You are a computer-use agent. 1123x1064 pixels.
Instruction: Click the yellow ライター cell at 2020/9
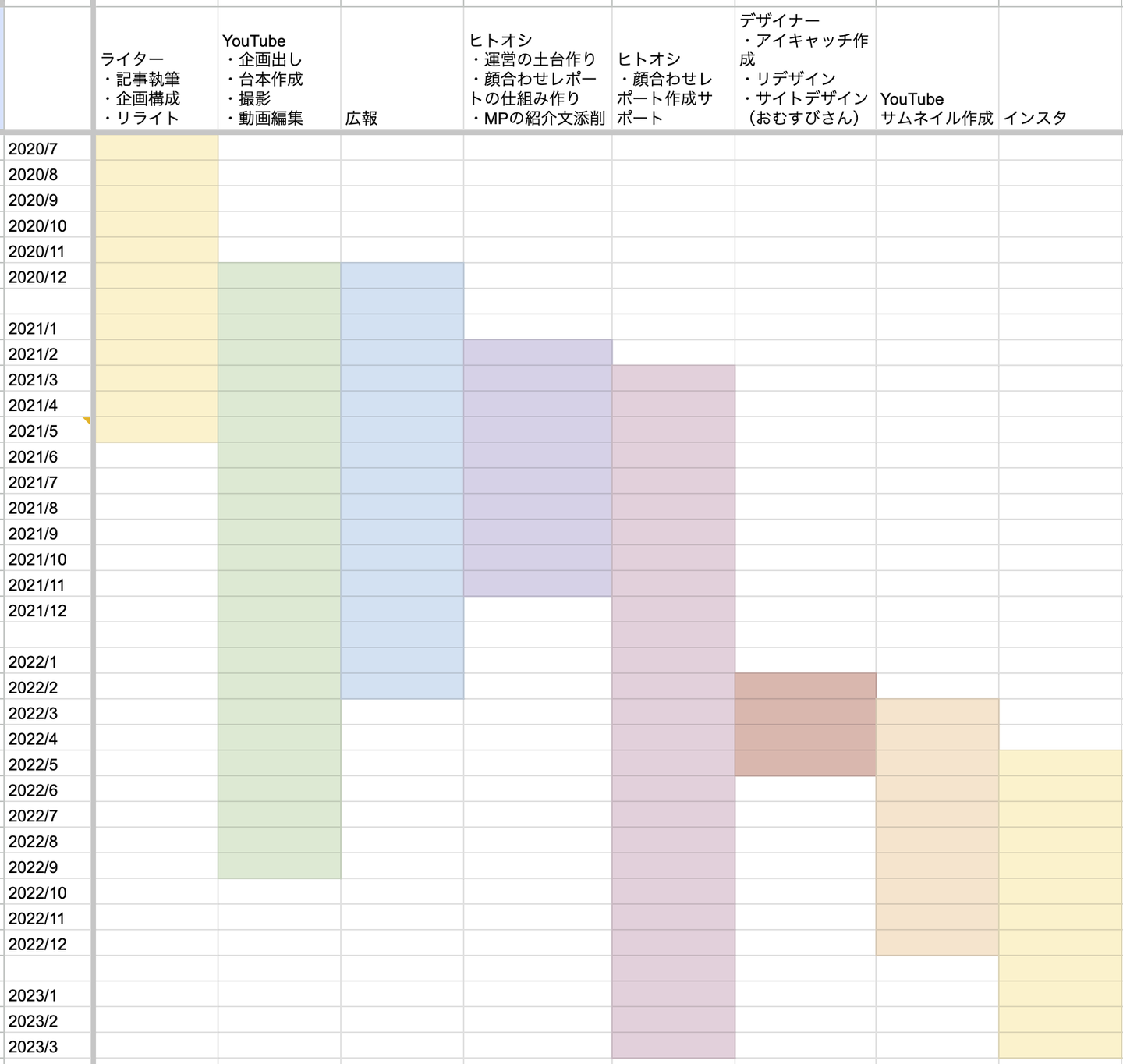[x=156, y=199]
